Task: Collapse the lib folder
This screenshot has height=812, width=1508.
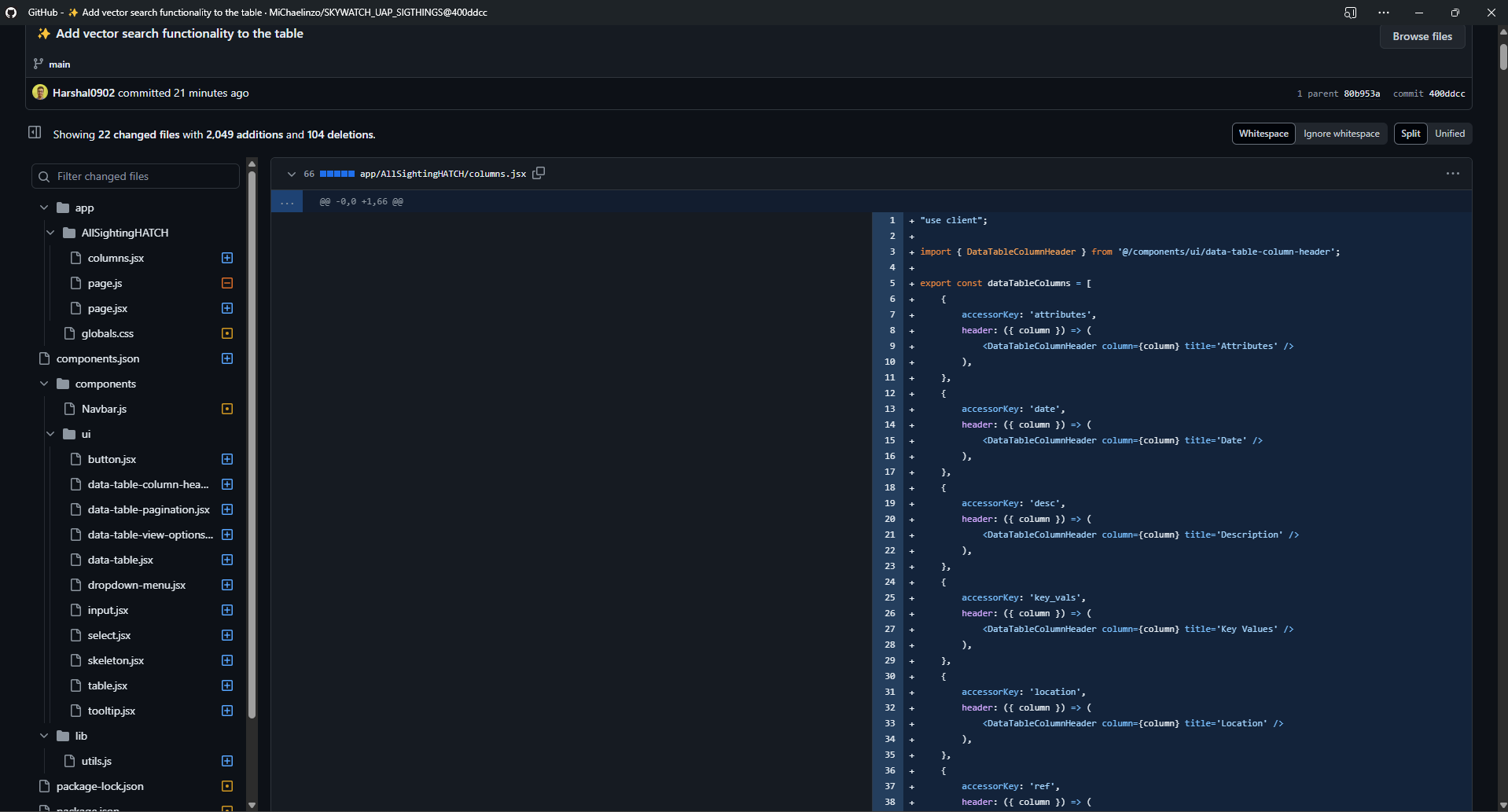Action: click(44, 736)
